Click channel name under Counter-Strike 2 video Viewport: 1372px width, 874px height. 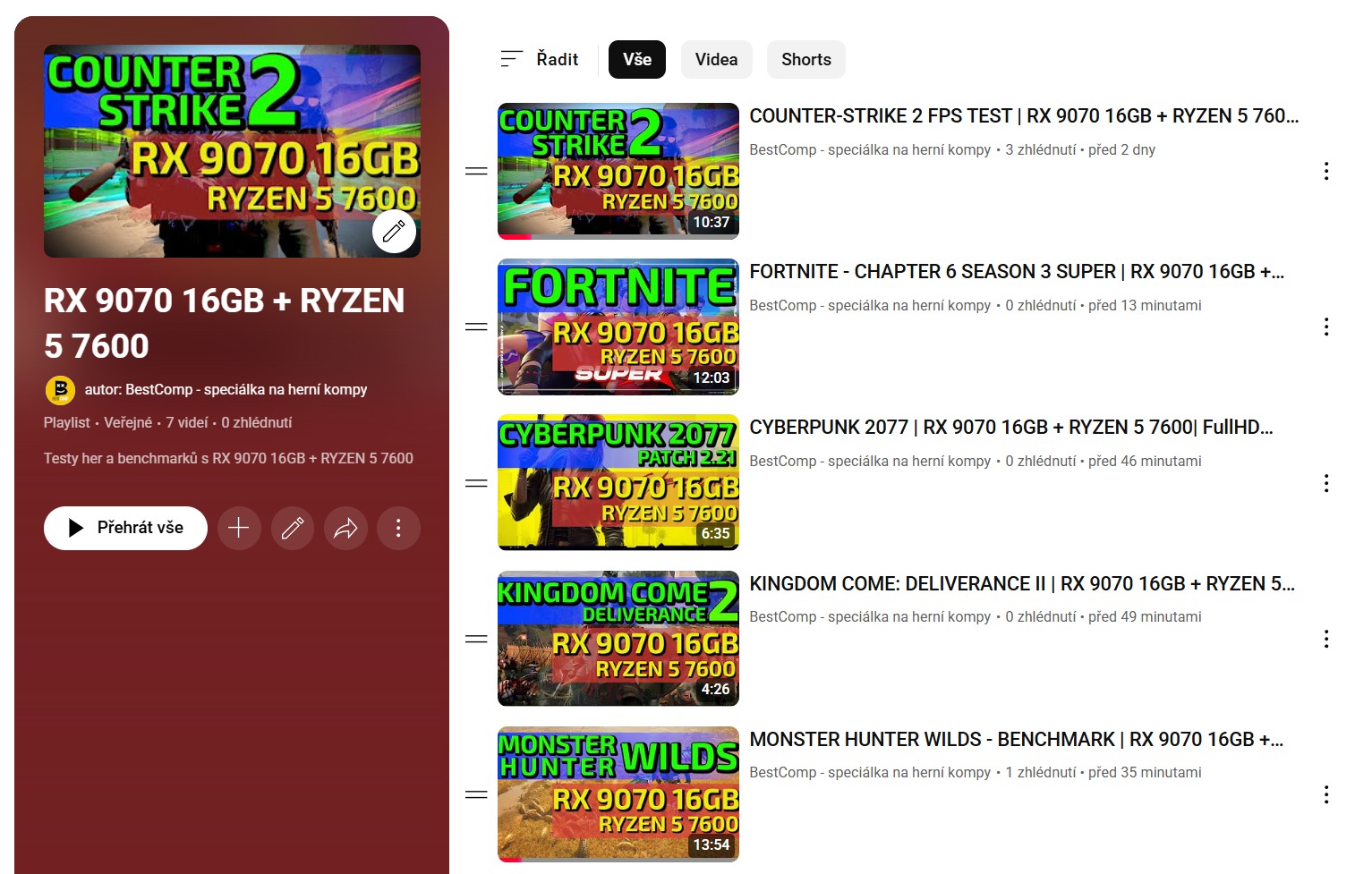[870, 149]
